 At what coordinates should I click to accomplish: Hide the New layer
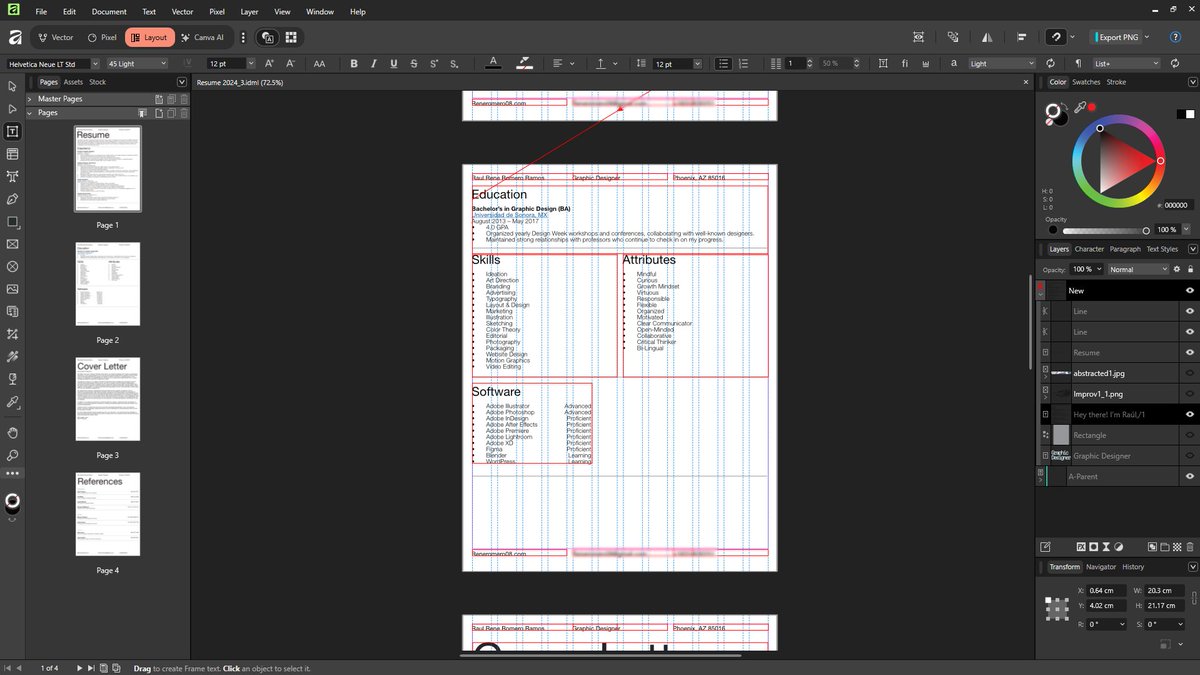click(x=1190, y=290)
